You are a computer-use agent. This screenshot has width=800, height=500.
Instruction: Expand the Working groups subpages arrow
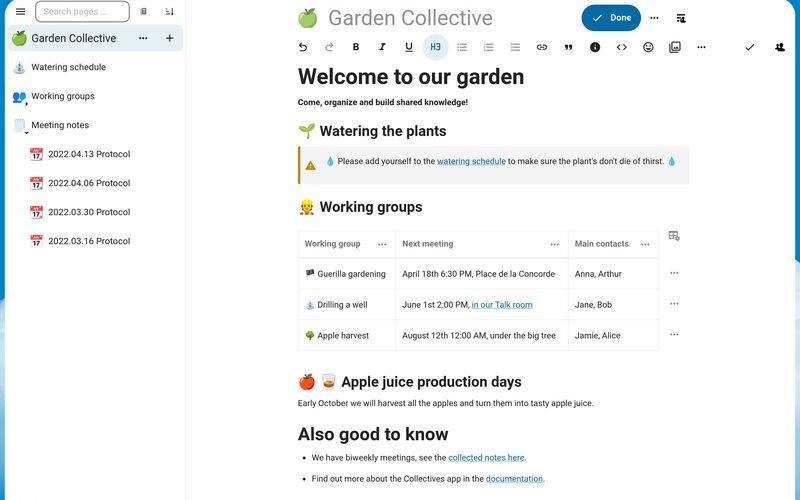tap(27, 104)
